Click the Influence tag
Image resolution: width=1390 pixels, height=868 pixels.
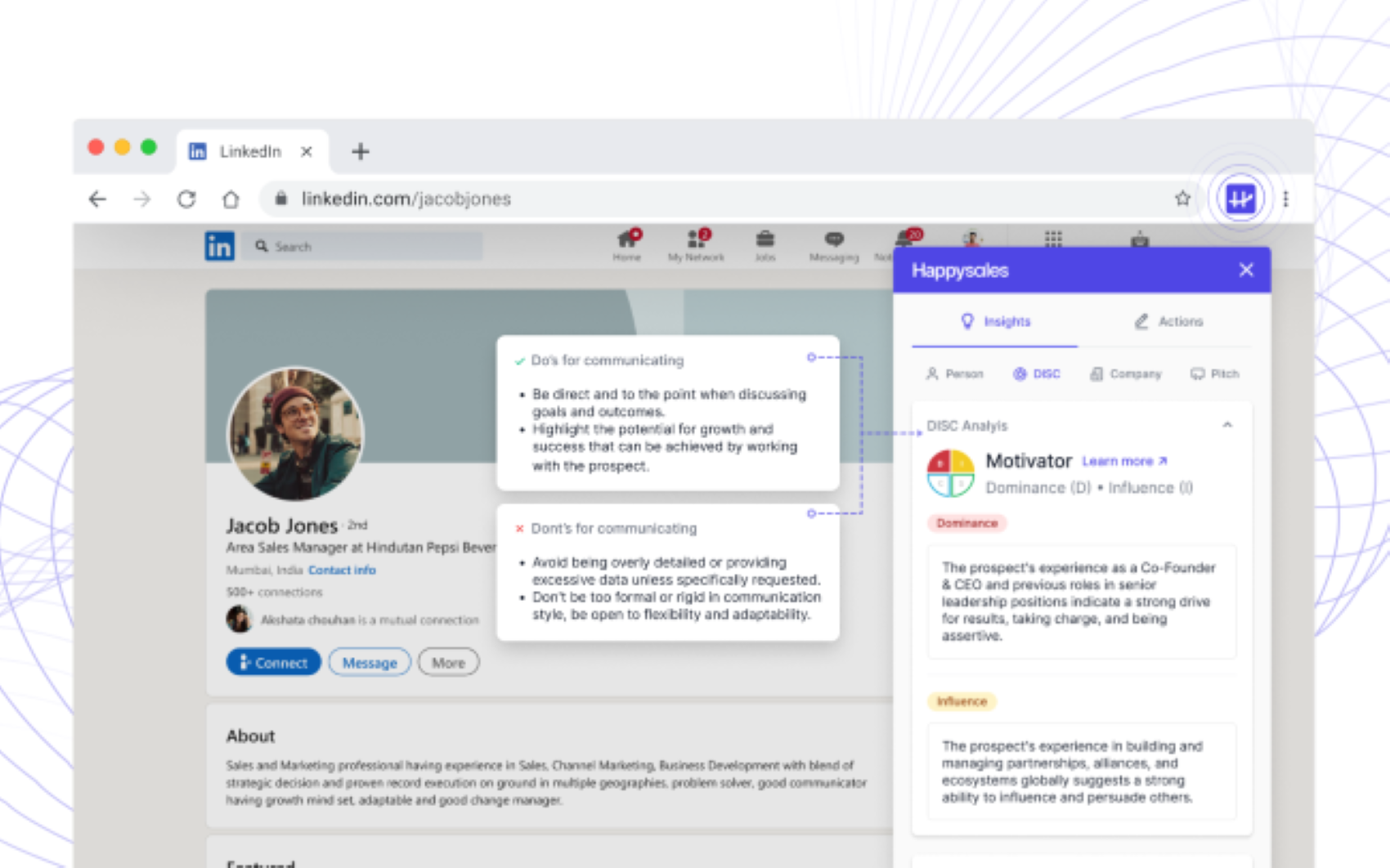(962, 701)
